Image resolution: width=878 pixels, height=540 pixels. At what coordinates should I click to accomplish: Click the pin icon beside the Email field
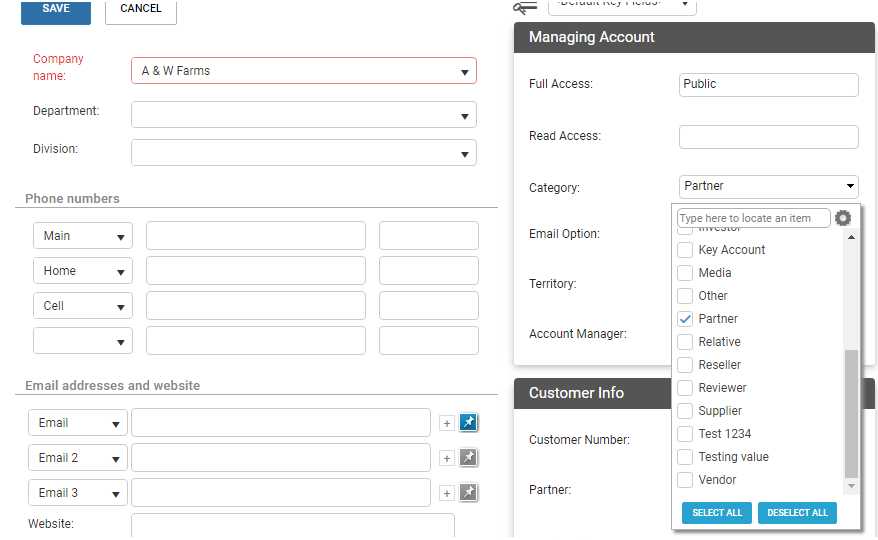[x=468, y=422]
